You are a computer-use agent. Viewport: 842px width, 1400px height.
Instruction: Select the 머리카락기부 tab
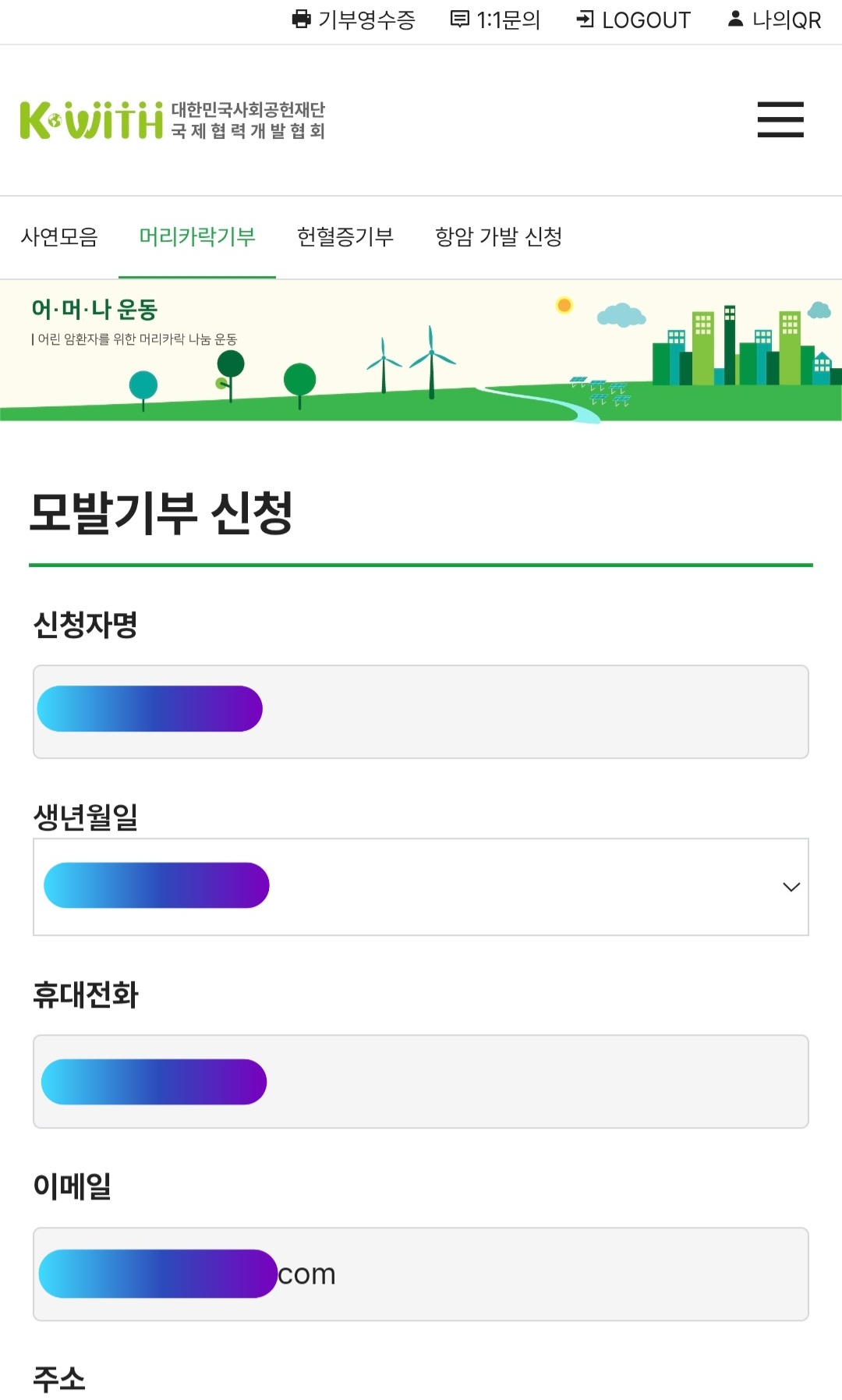[197, 237]
